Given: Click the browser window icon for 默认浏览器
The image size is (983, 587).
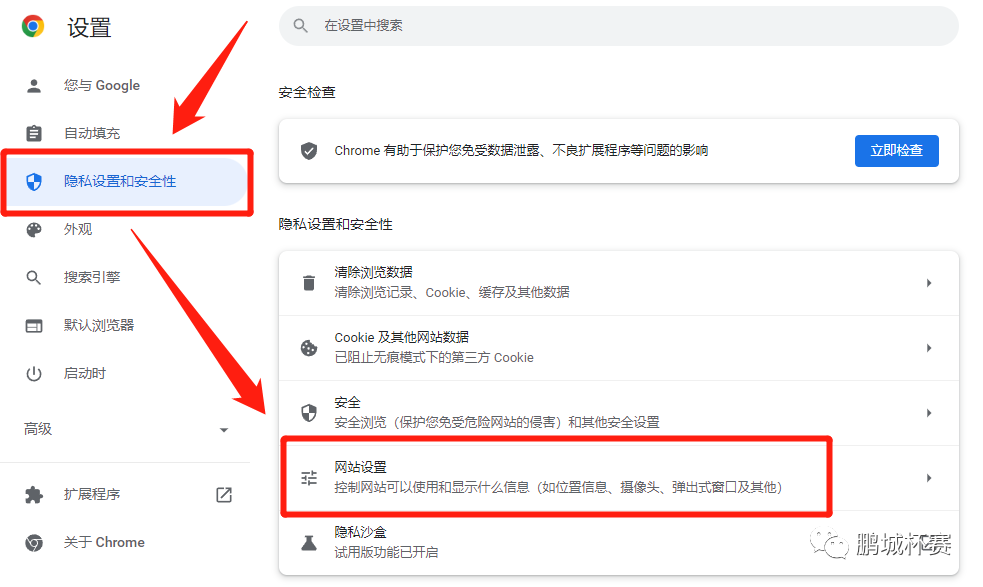Looking at the screenshot, I should coord(34,325).
